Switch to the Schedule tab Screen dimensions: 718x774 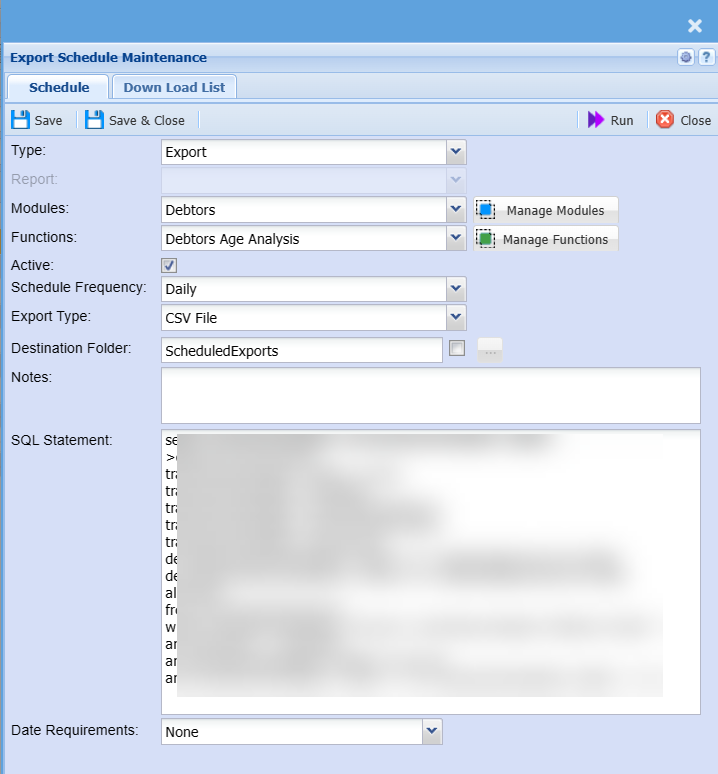[x=59, y=87]
